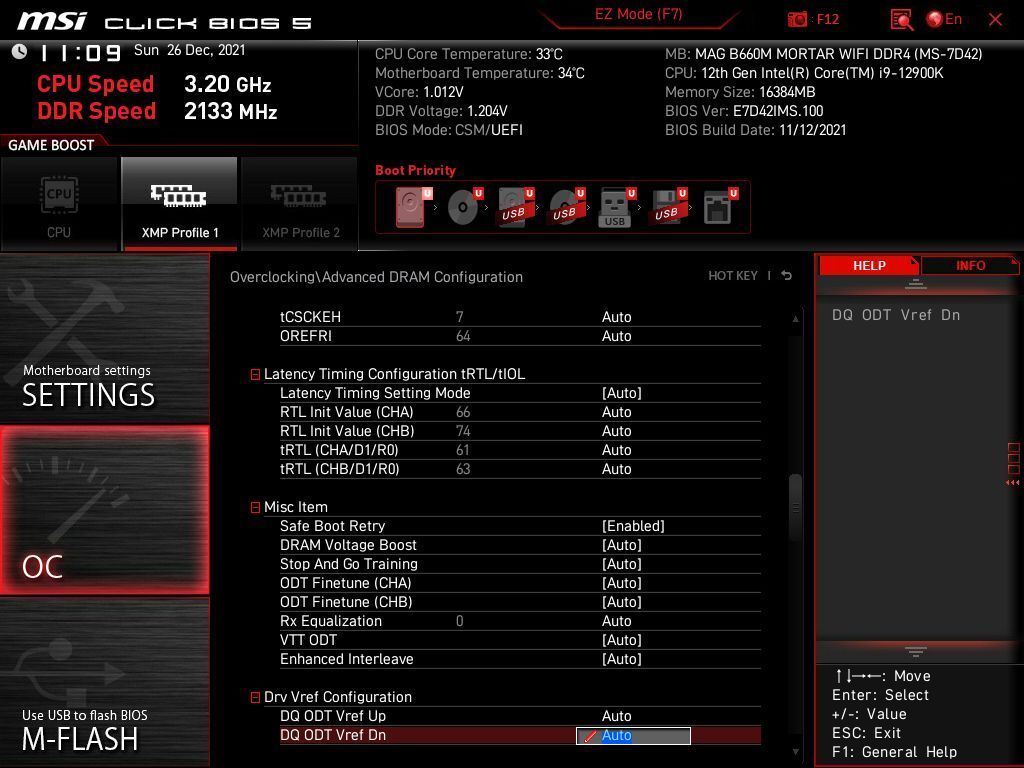Toggle the CPU Game Boost button
The width and height of the screenshot is (1024, 768).
coord(59,204)
